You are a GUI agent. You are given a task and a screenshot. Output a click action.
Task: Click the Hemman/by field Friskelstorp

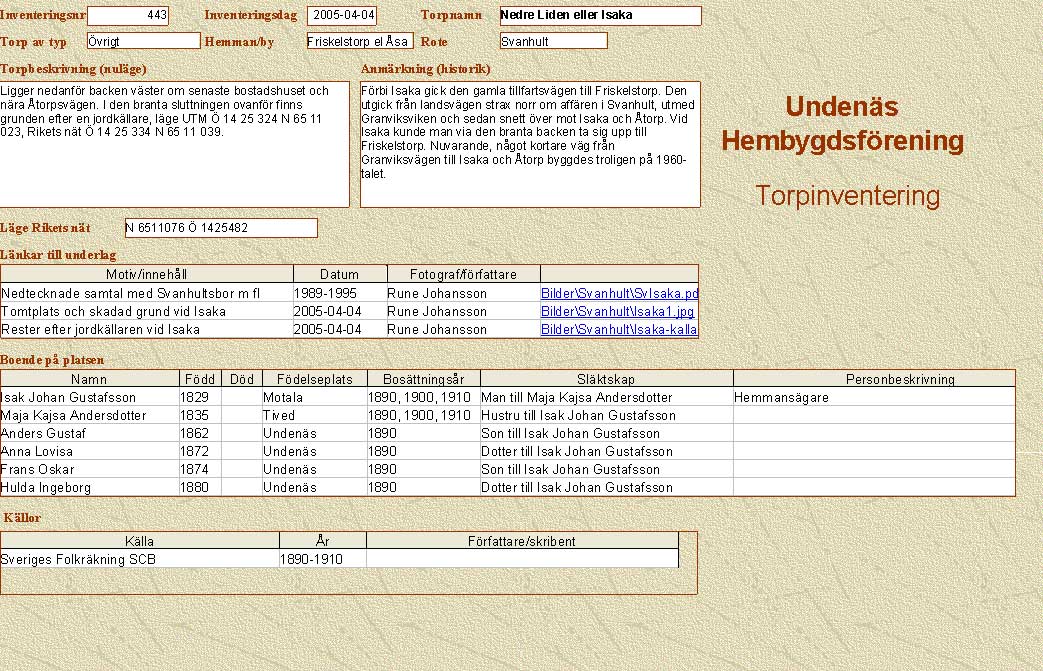coord(359,41)
